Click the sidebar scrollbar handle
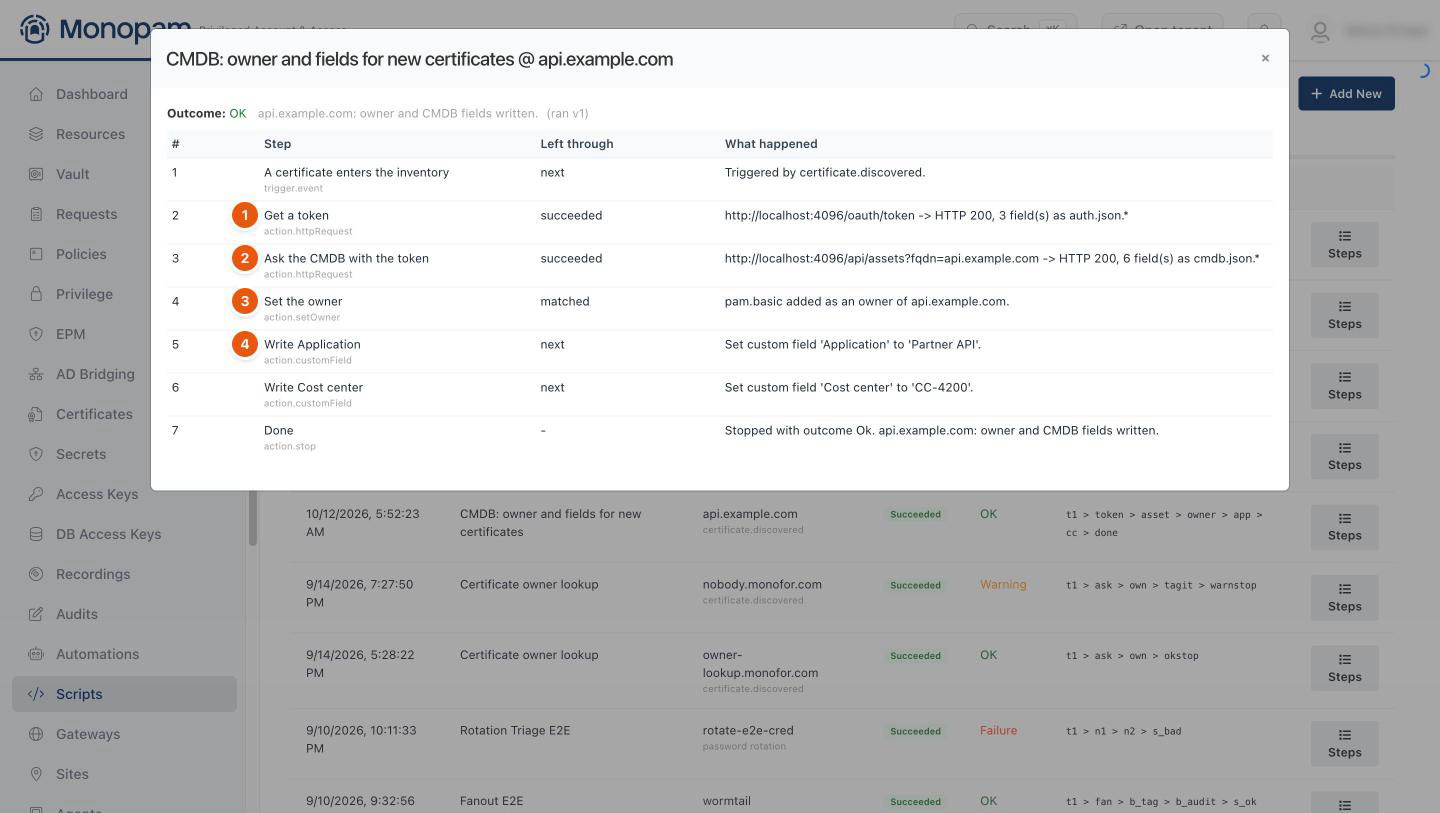 click(x=253, y=518)
